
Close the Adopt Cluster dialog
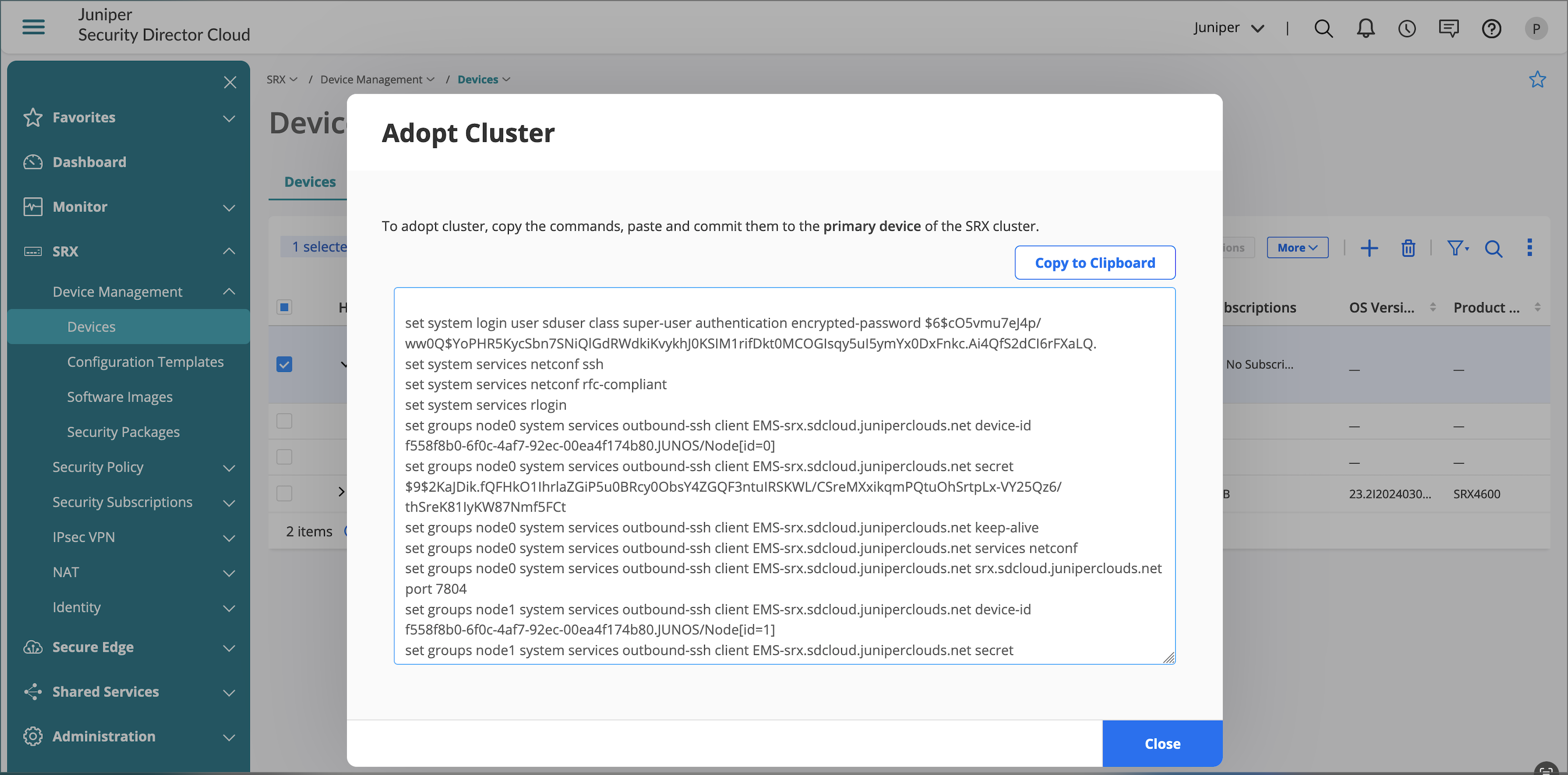(x=1162, y=743)
